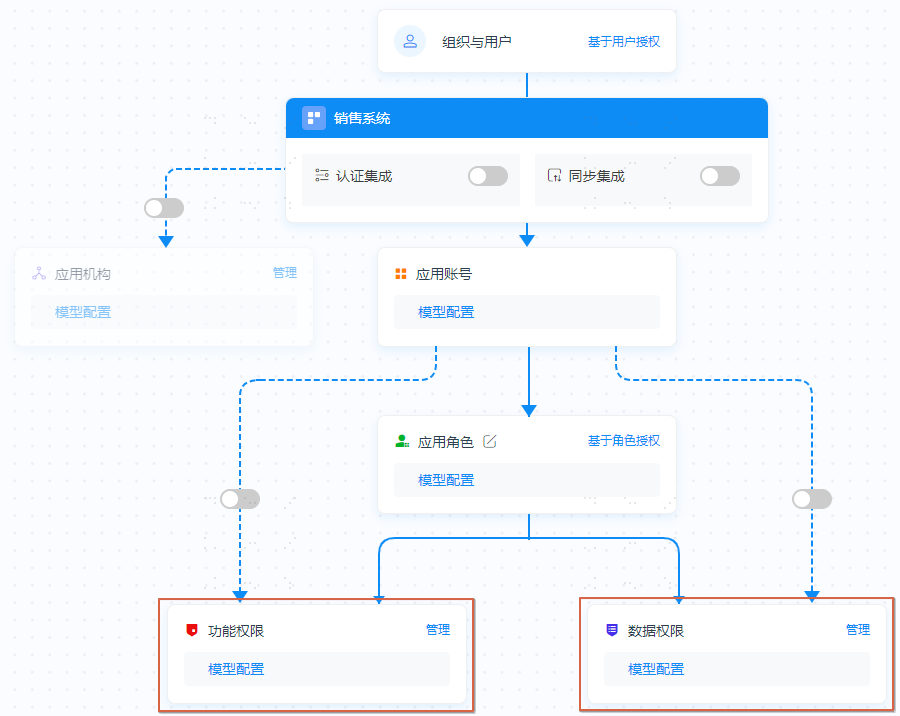Click the 销售系统 header title

(362, 118)
